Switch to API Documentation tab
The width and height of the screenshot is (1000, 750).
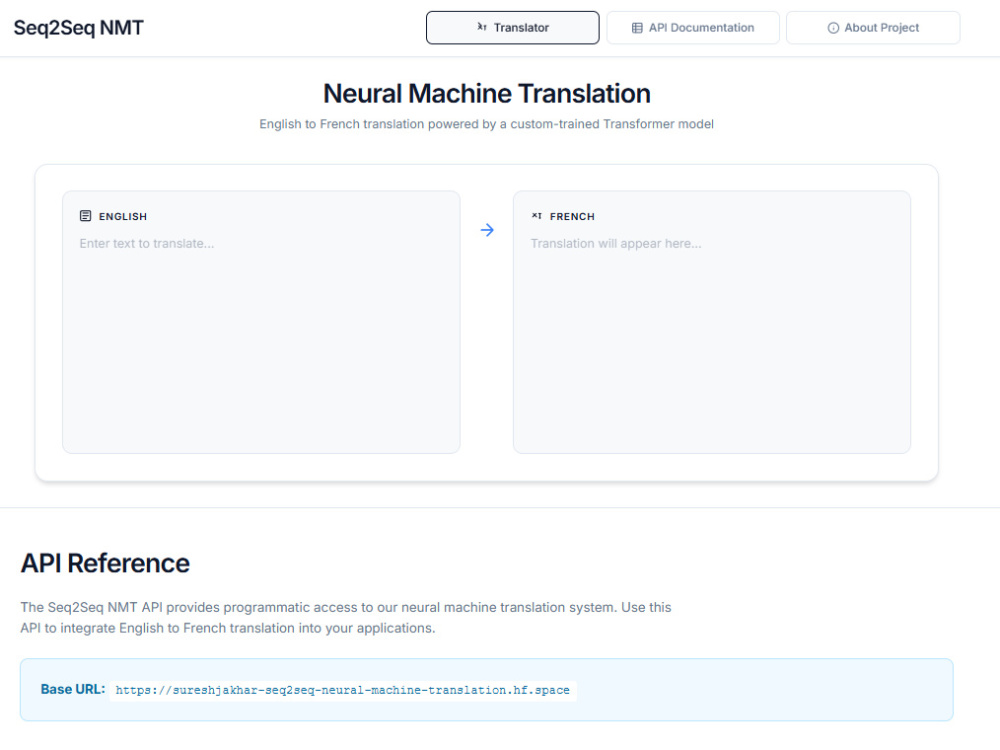693,27
